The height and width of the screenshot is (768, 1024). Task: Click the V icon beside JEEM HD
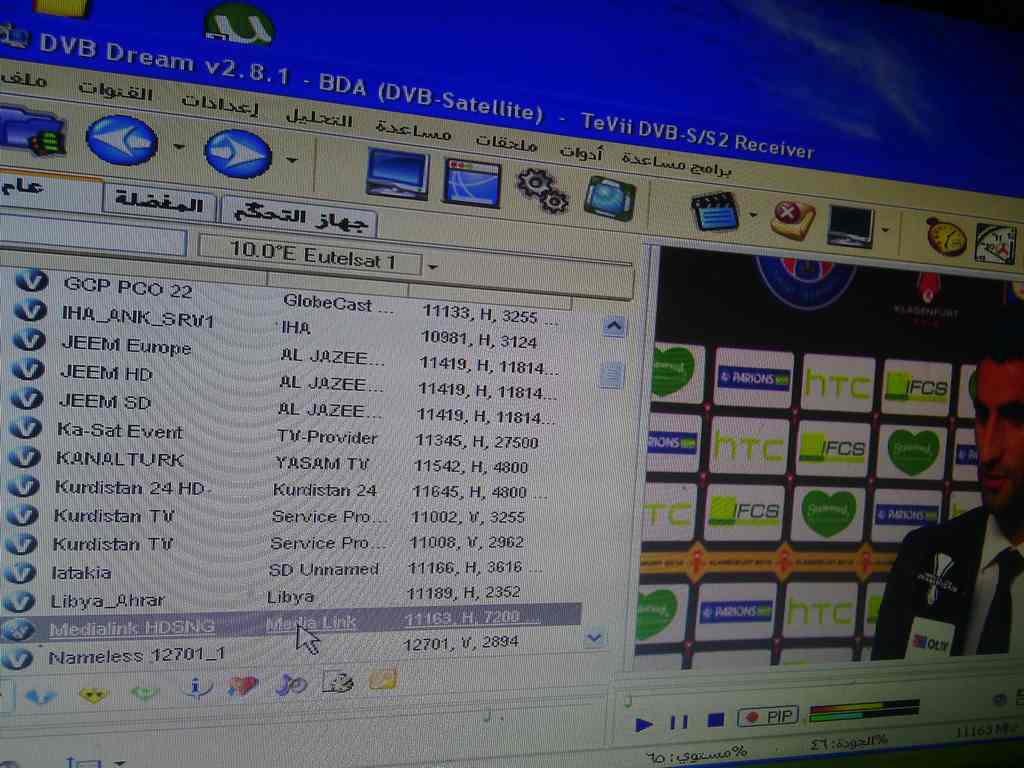pyautogui.click(x=28, y=370)
